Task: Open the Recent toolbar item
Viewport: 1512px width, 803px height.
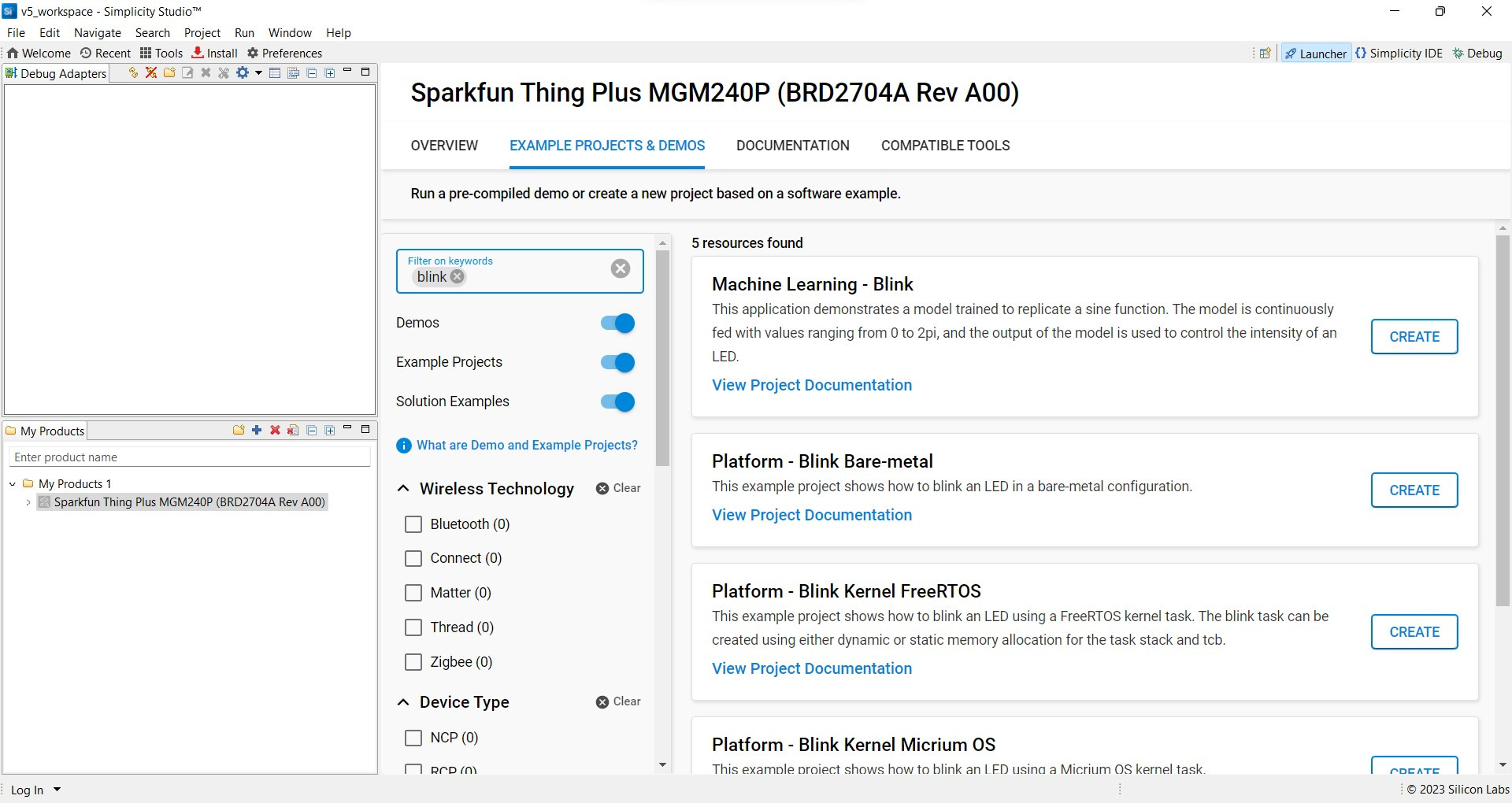Action: 106,53
